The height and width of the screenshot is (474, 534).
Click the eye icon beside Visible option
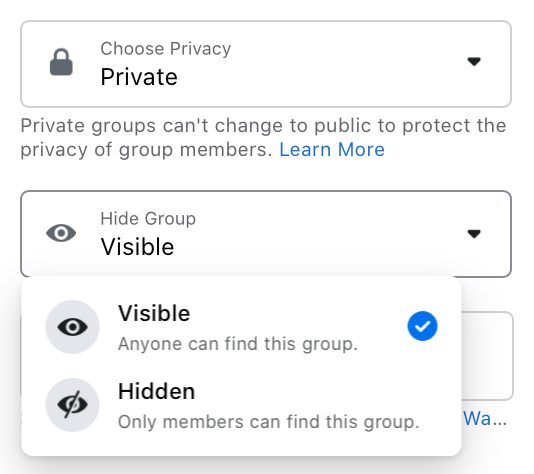click(73, 327)
